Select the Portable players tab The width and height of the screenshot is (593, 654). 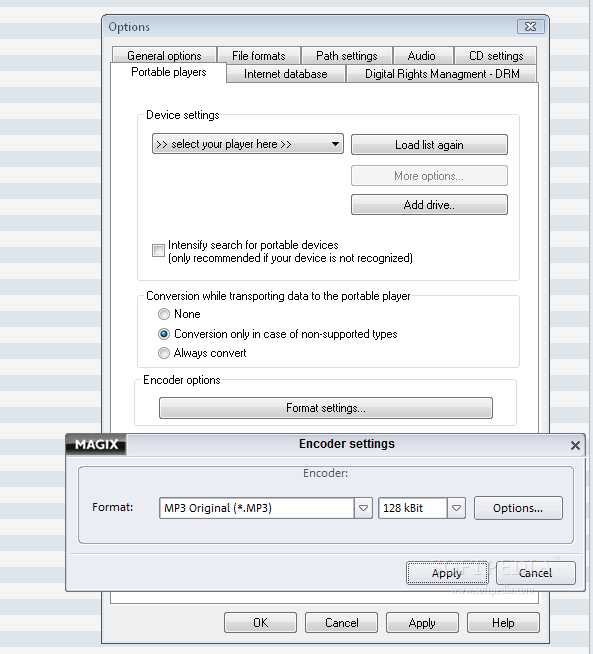[168, 72]
